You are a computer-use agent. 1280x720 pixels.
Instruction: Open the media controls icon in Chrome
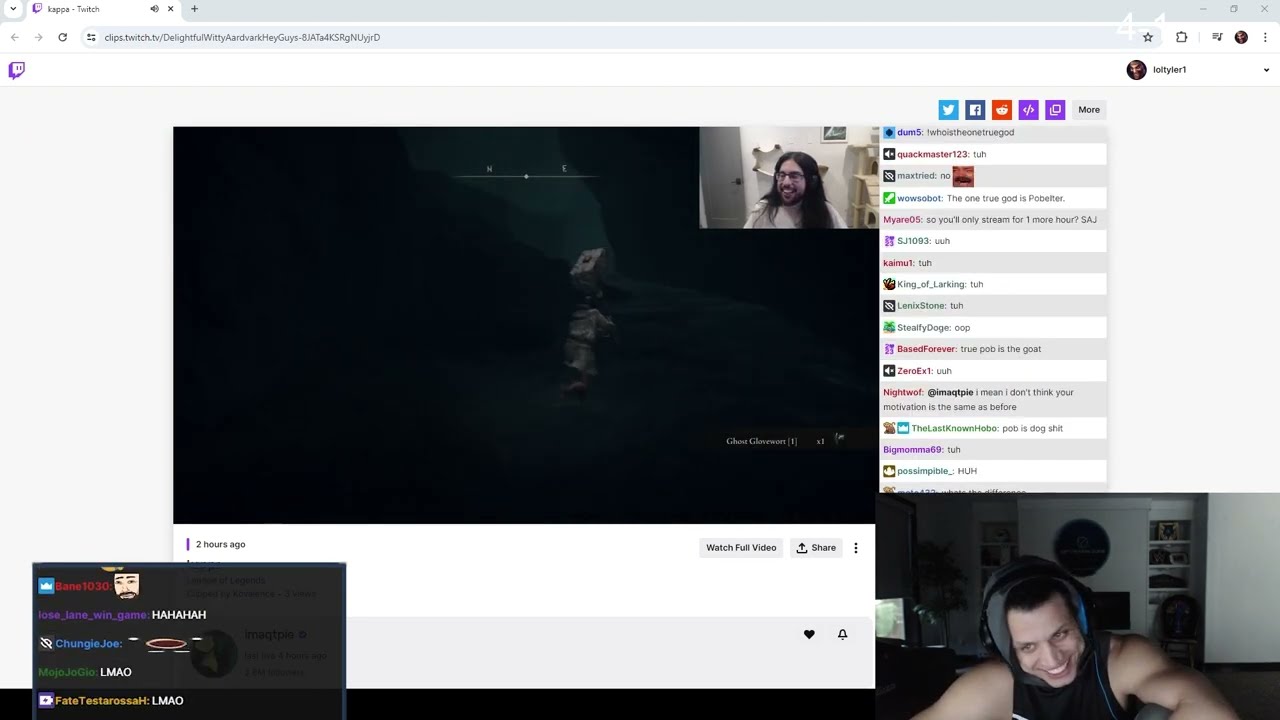1217,37
